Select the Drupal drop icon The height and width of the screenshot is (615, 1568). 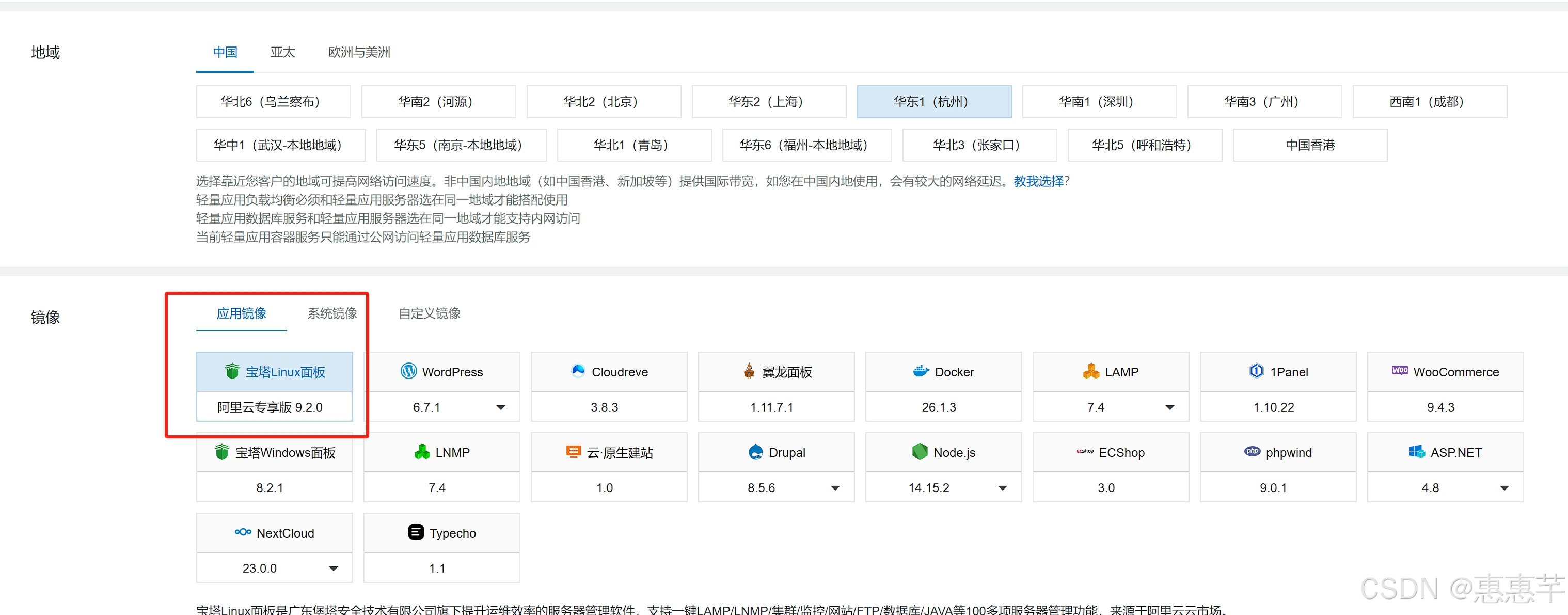tap(755, 452)
